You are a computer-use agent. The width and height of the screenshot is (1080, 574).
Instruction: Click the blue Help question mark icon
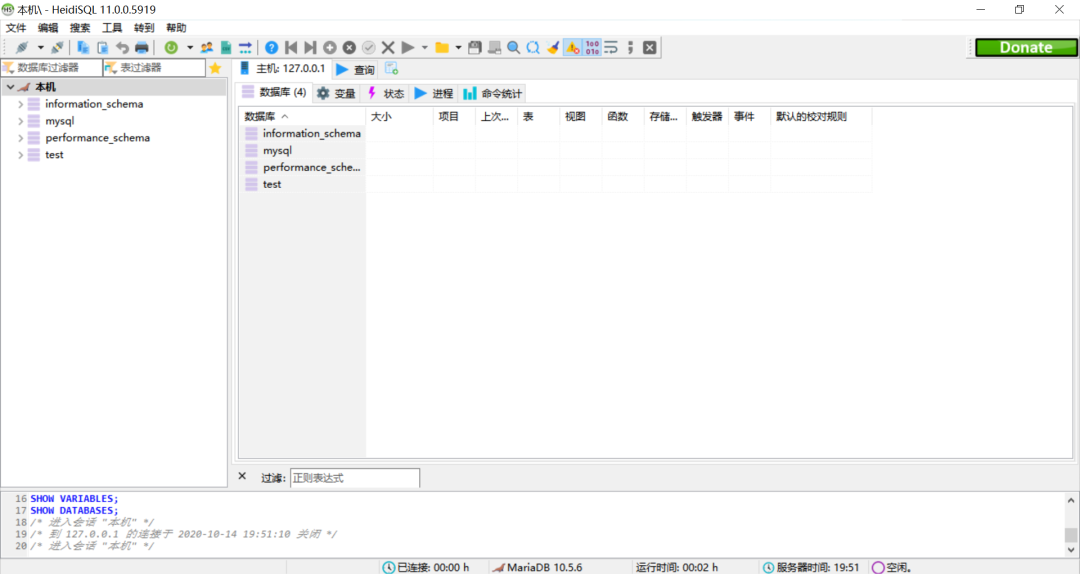[x=271, y=48]
